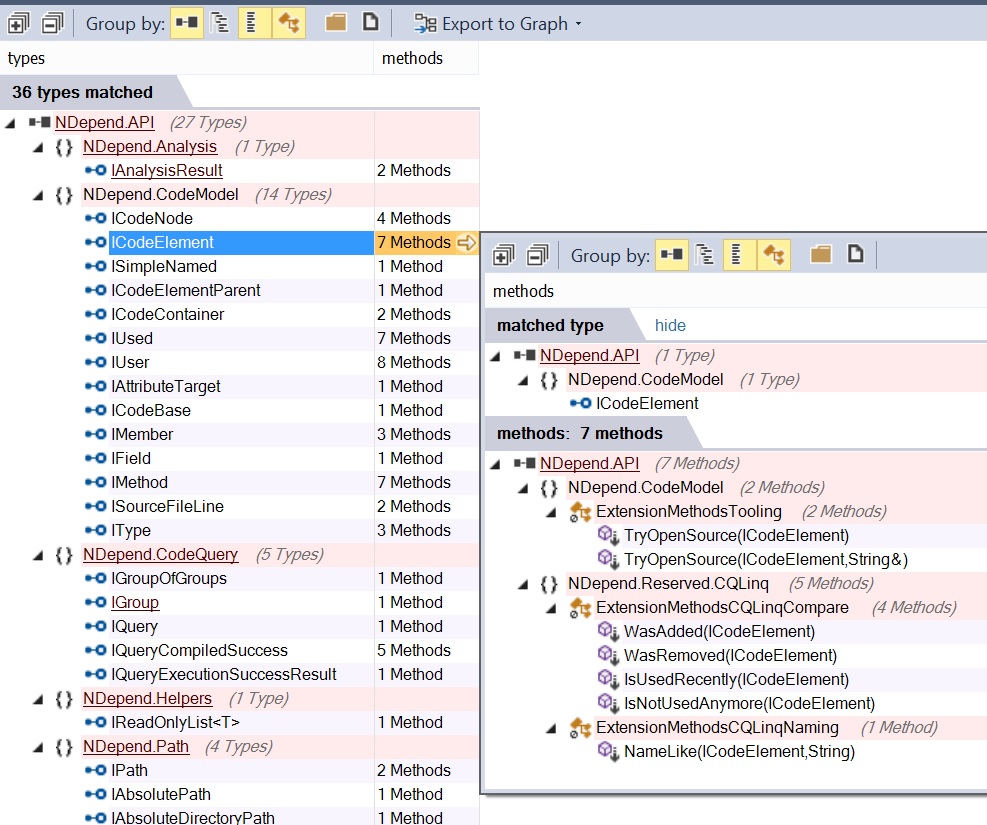Open IAnalysisResult interface link
Screen dimensions: 987x825
tap(167, 170)
